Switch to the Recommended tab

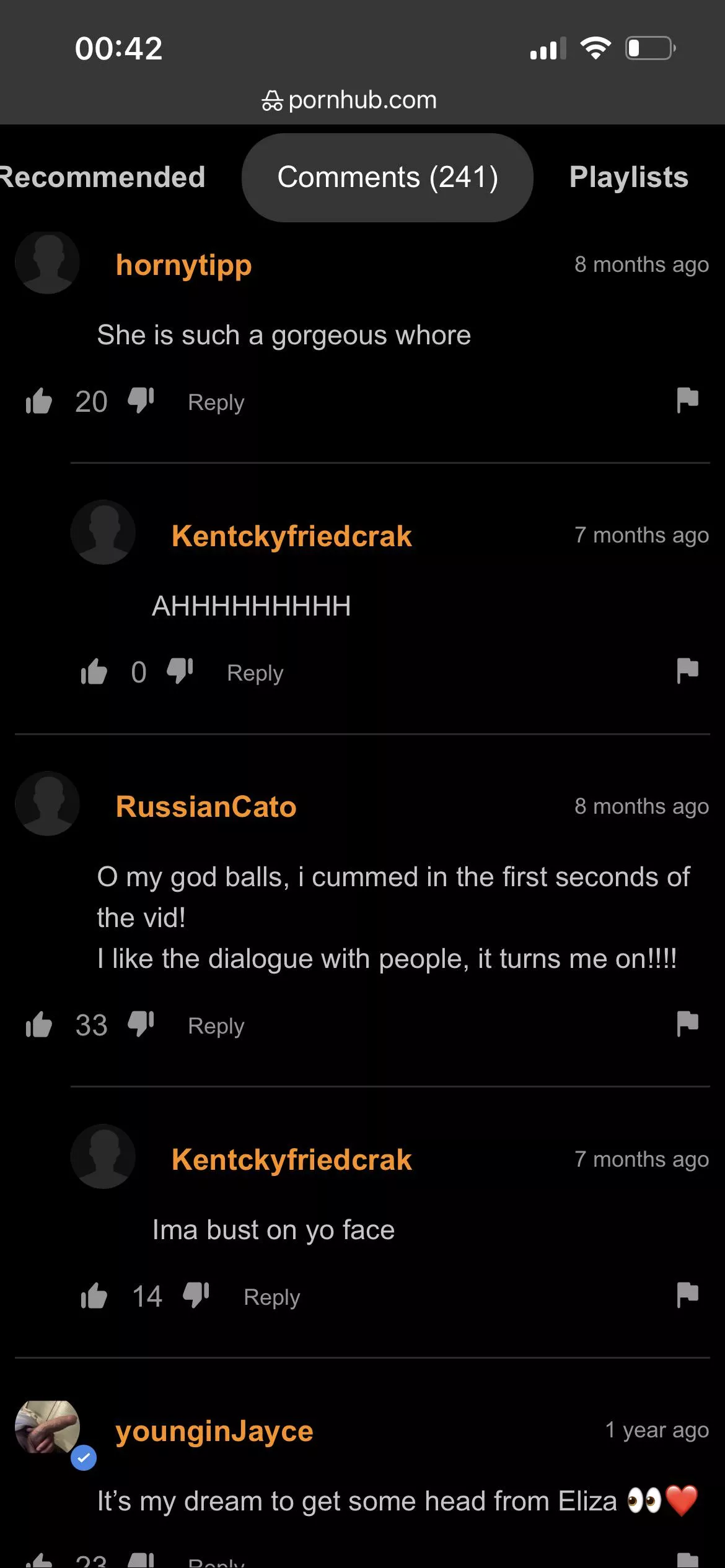click(x=102, y=177)
